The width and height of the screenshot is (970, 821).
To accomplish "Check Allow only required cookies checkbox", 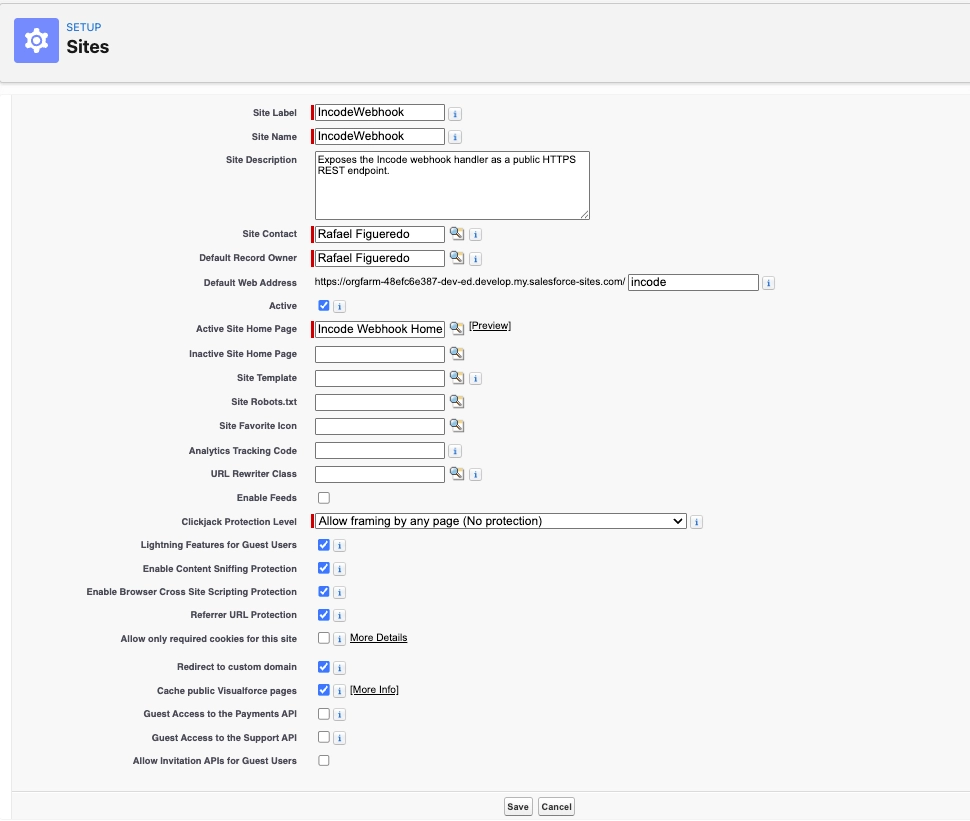I will click(x=324, y=638).
